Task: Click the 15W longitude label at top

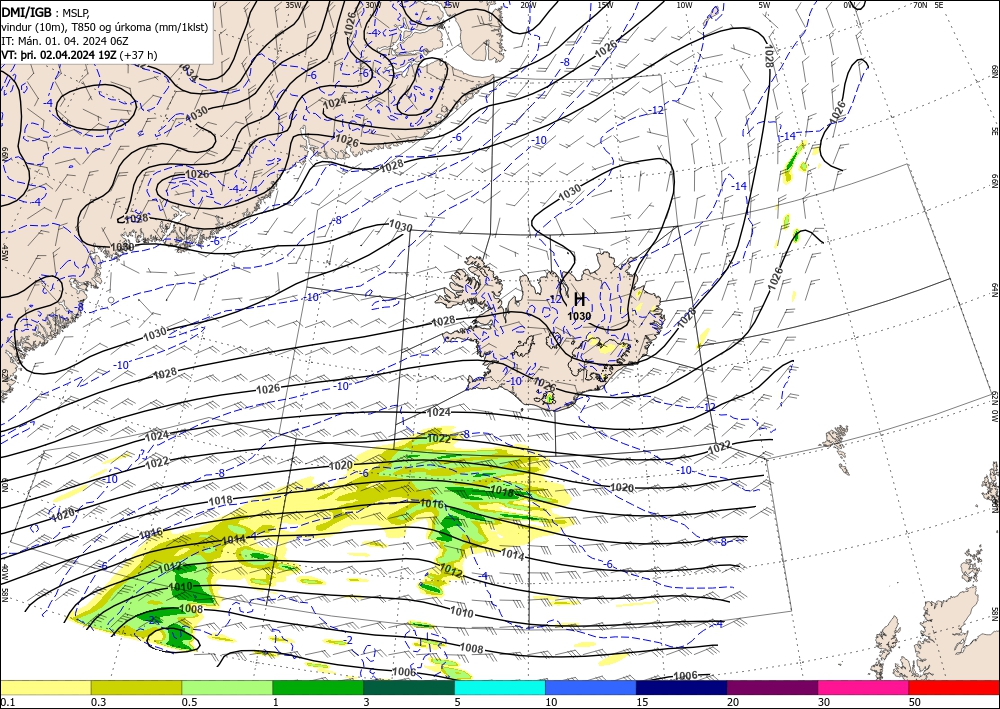Action: pyautogui.click(x=605, y=5)
